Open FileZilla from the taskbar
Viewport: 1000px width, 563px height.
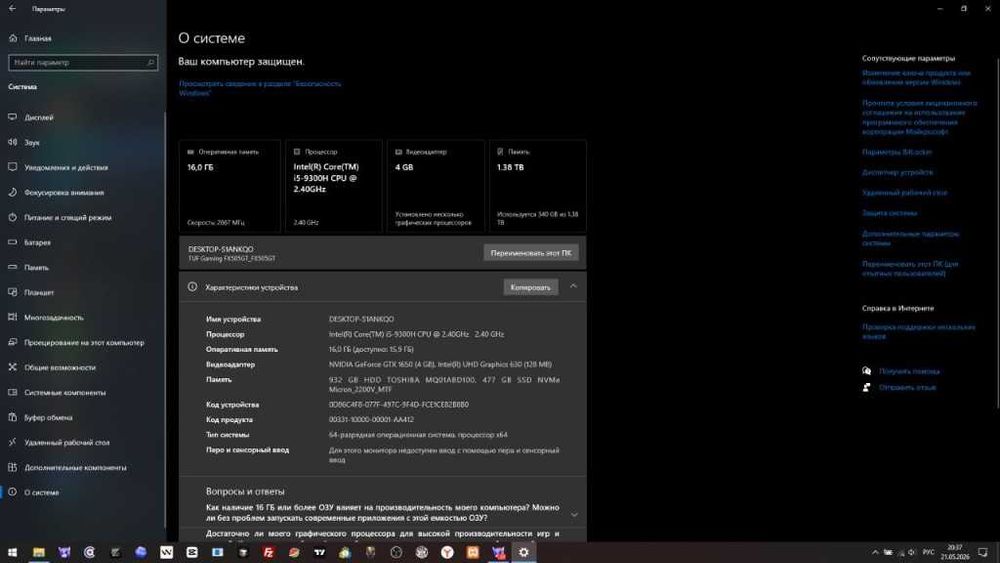tap(268, 552)
